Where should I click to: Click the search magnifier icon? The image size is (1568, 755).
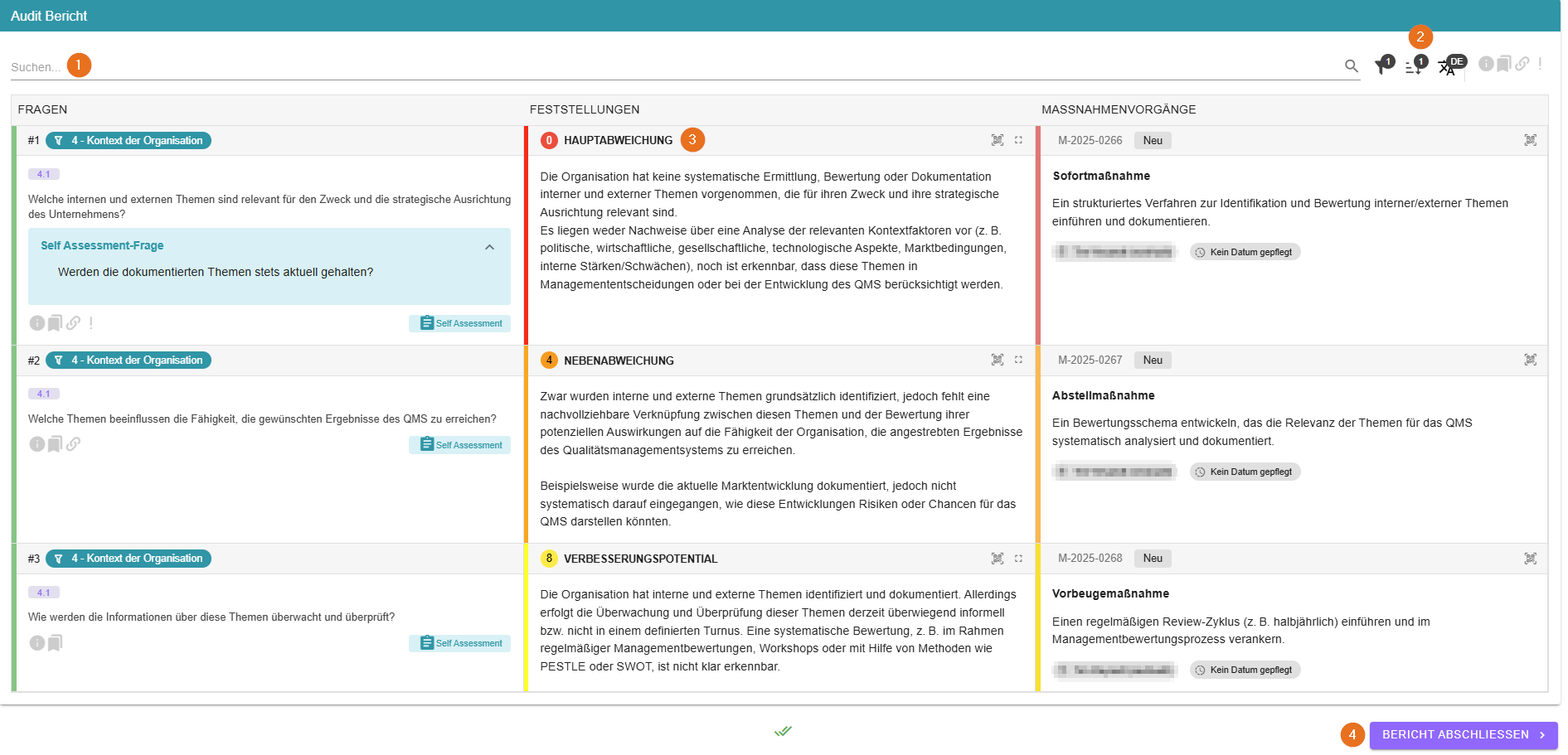coord(1351,66)
